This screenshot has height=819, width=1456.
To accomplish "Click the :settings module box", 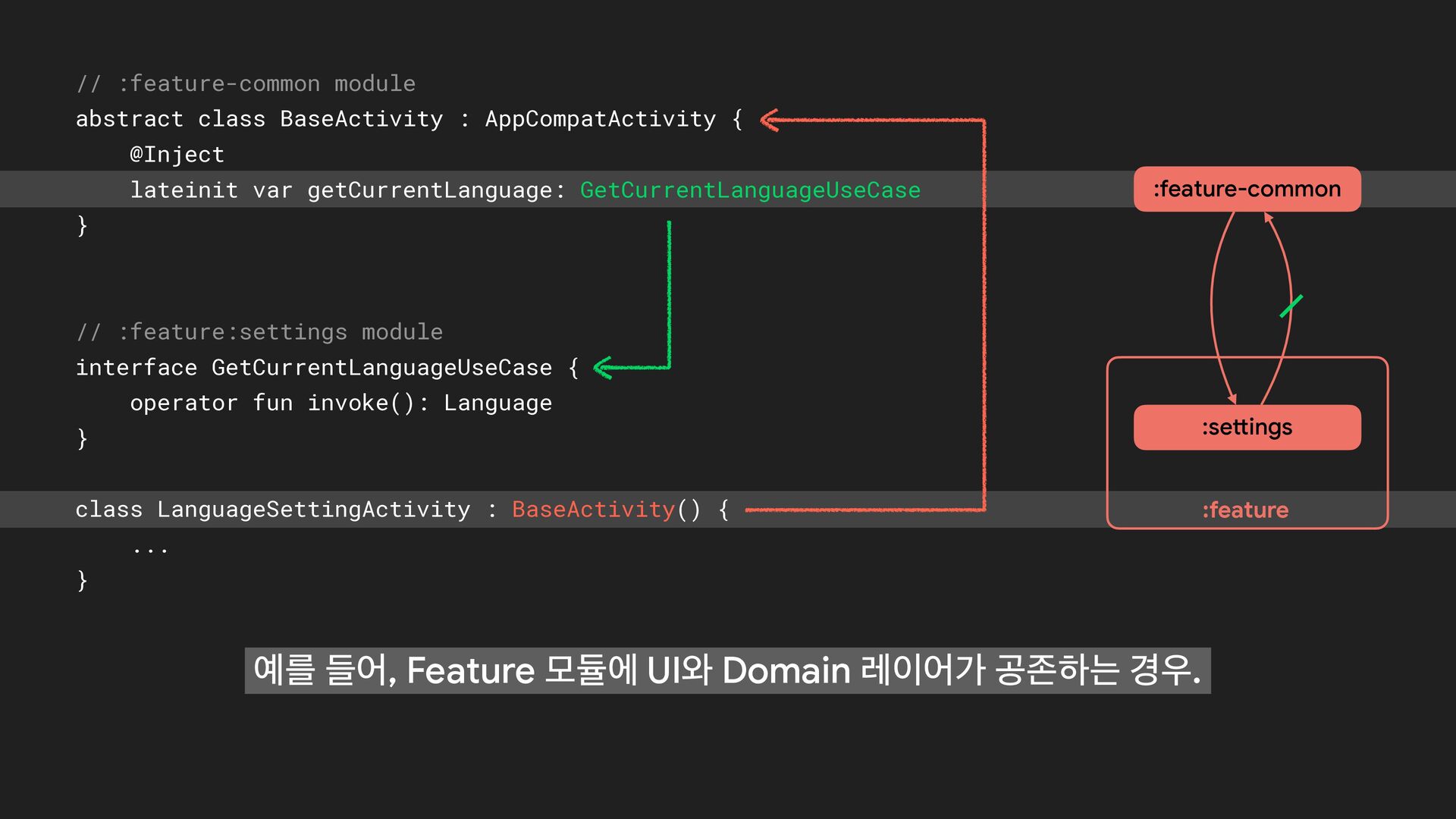I will [1247, 427].
